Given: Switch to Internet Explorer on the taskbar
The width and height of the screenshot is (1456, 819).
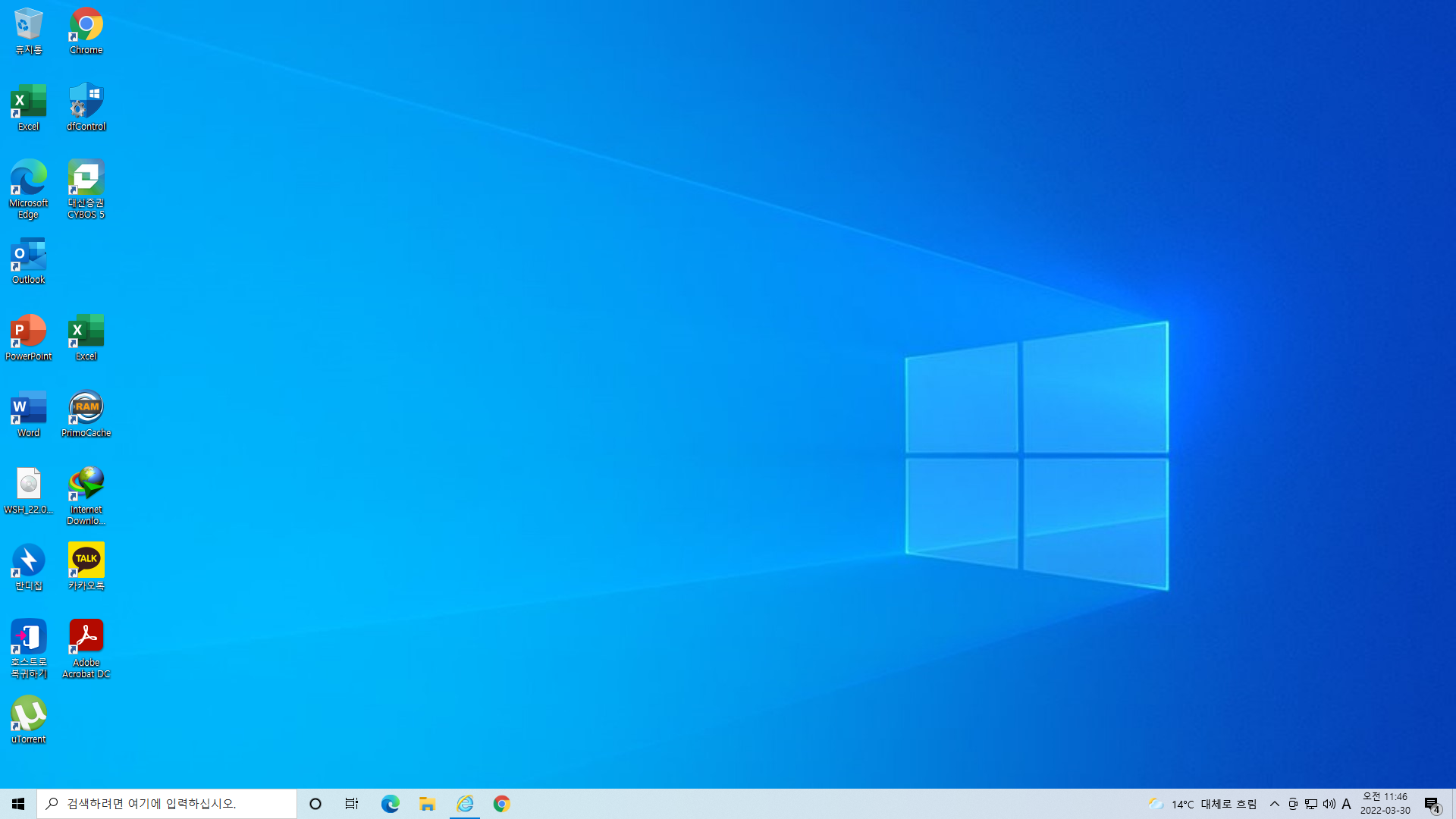Looking at the screenshot, I should coord(464,804).
